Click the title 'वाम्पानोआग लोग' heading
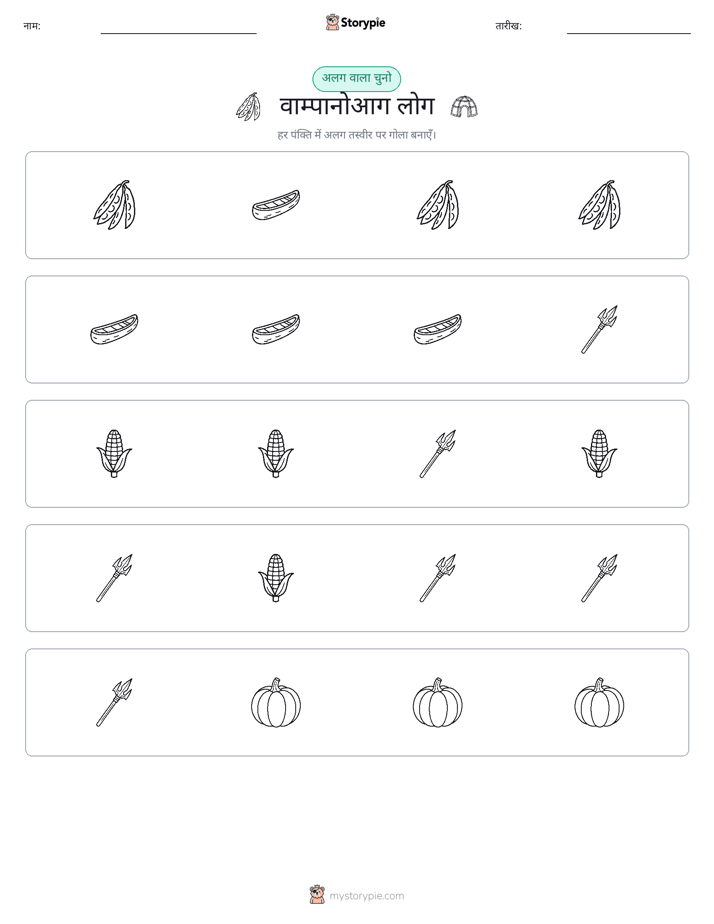714x924 pixels. (x=357, y=107)
